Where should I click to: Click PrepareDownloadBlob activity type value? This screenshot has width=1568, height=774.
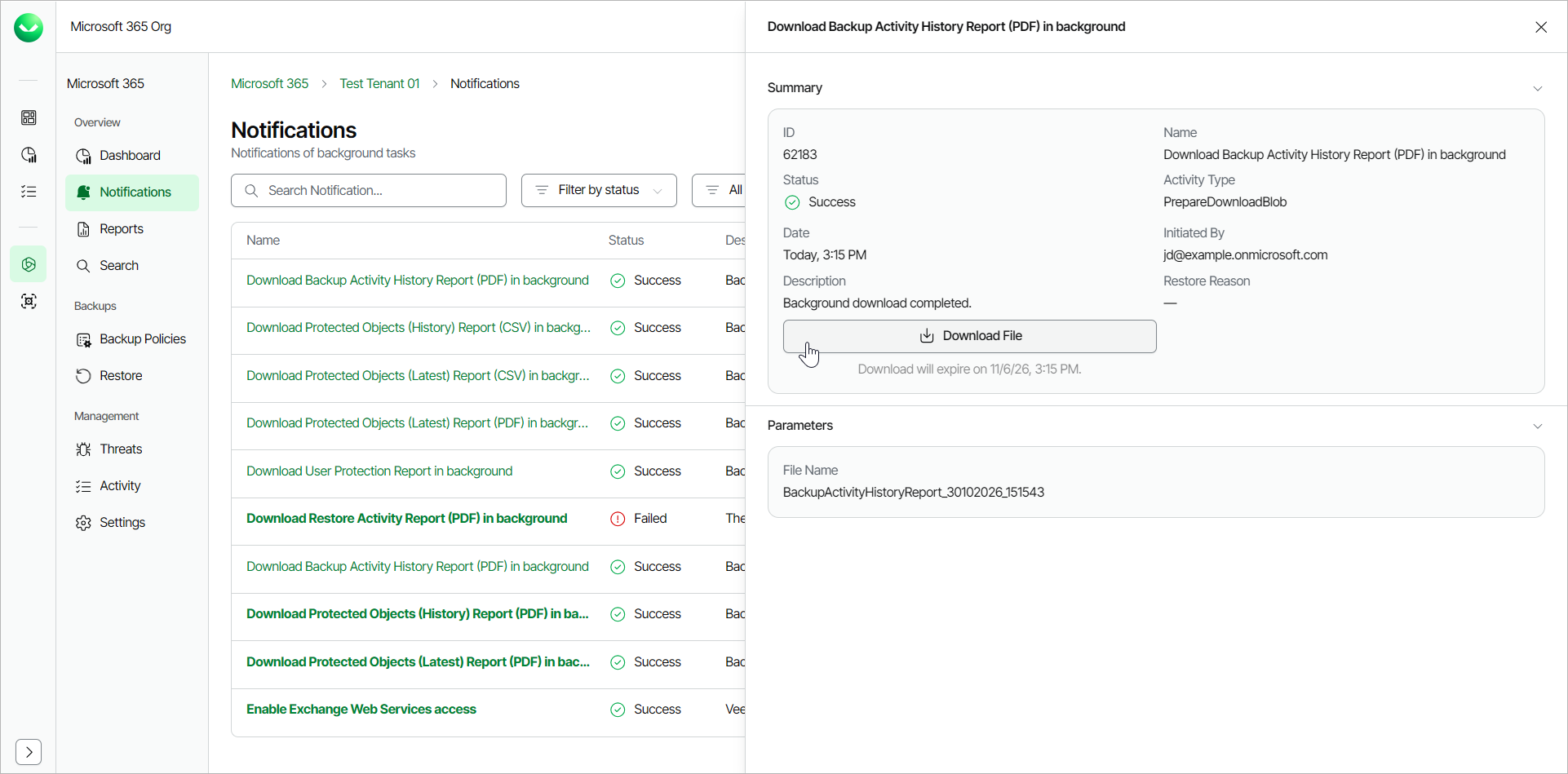1225,201
